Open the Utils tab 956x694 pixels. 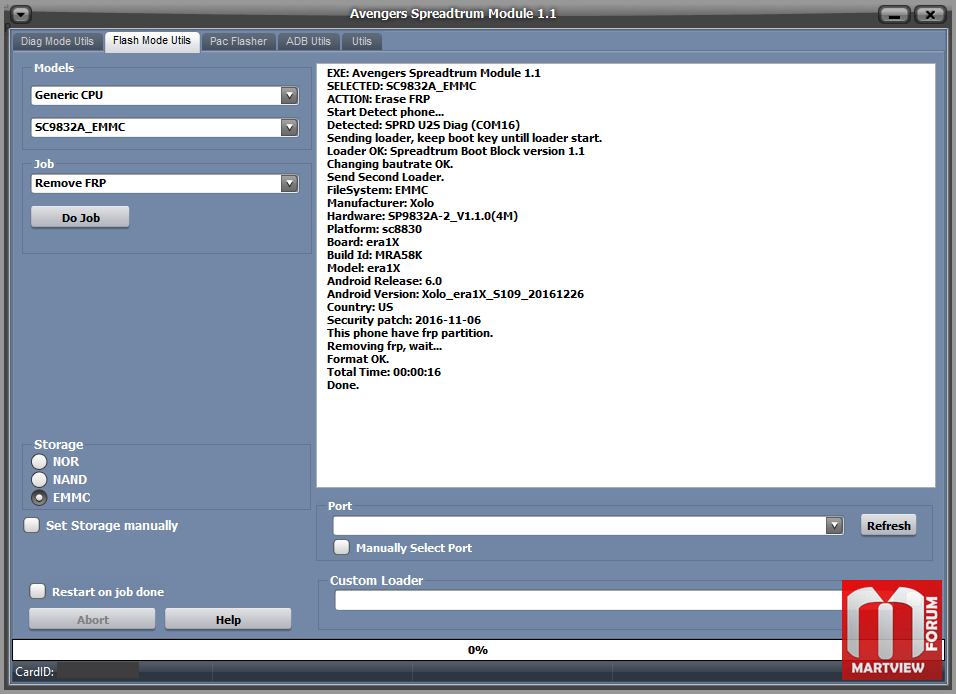click(362, 41)
